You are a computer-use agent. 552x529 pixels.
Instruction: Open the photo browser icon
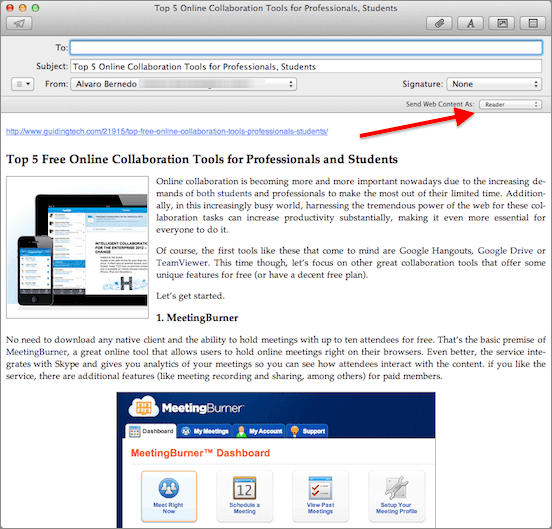(502, 24)
